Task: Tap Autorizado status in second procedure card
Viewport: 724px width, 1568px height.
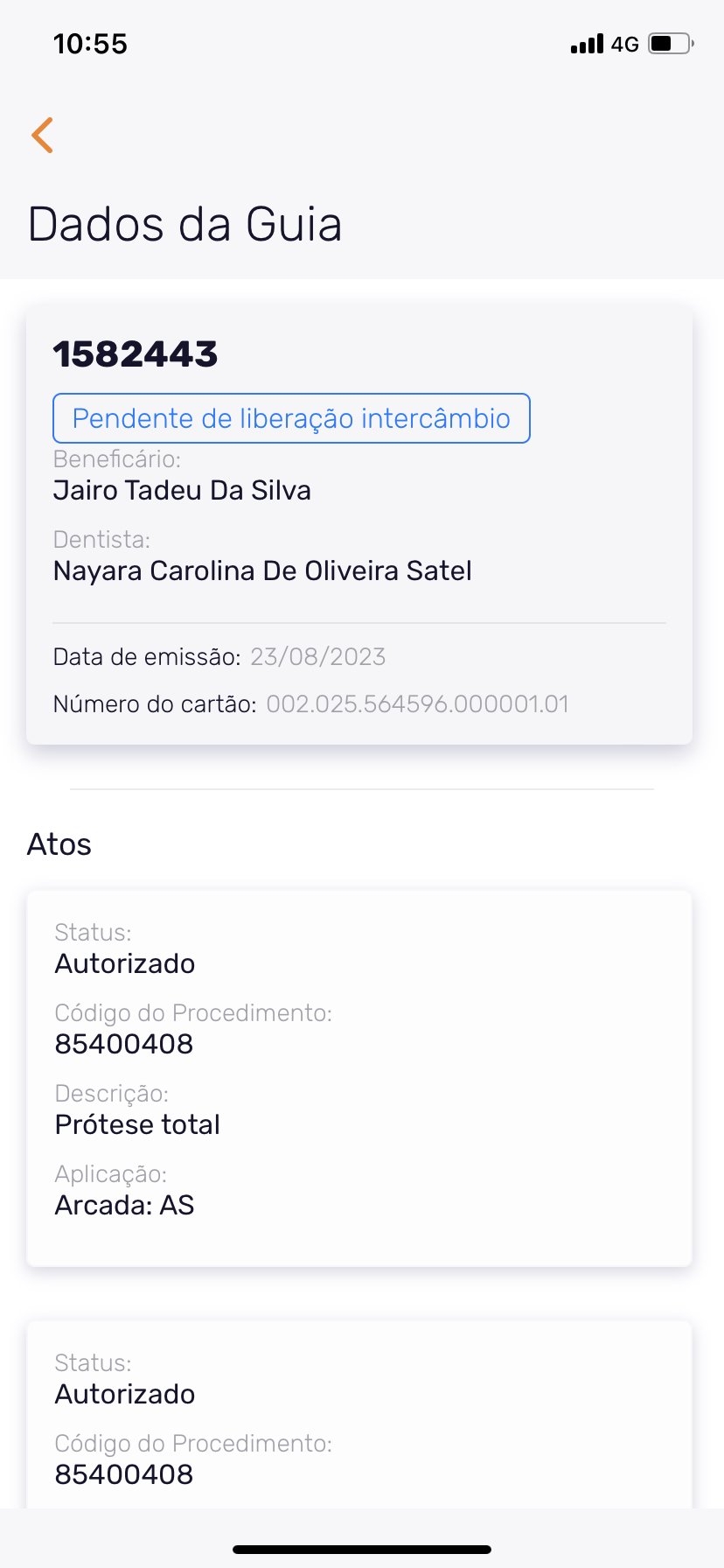Action: tap(125, 1394)
